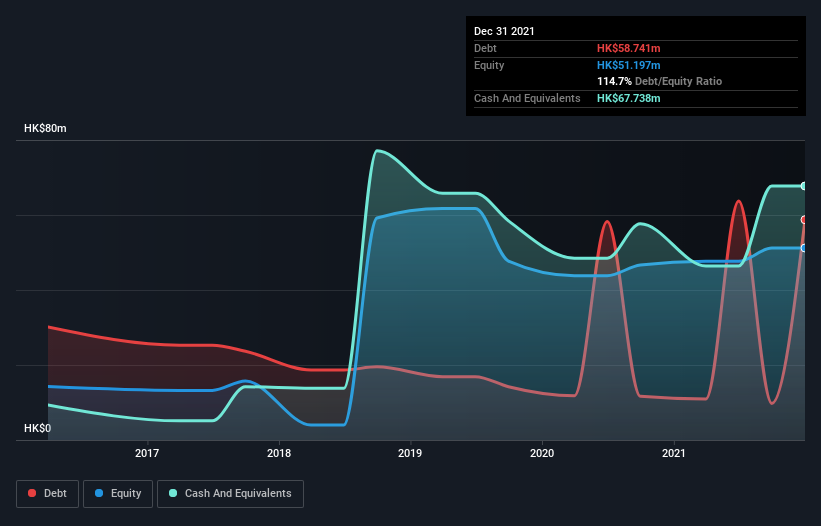821x526 pixels.
Task: Click the 2020 x-axis label
Action: coord(542,453)
